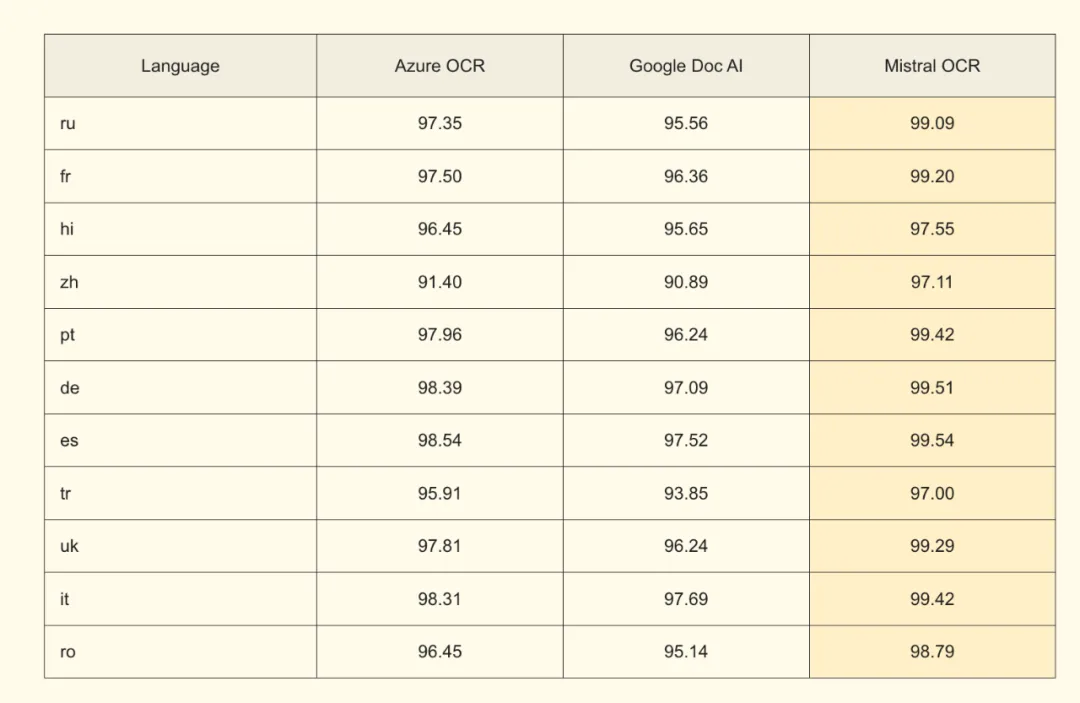
Task: Select Azure OCR value 98.31 for it
Action: [x=439, y=599]
